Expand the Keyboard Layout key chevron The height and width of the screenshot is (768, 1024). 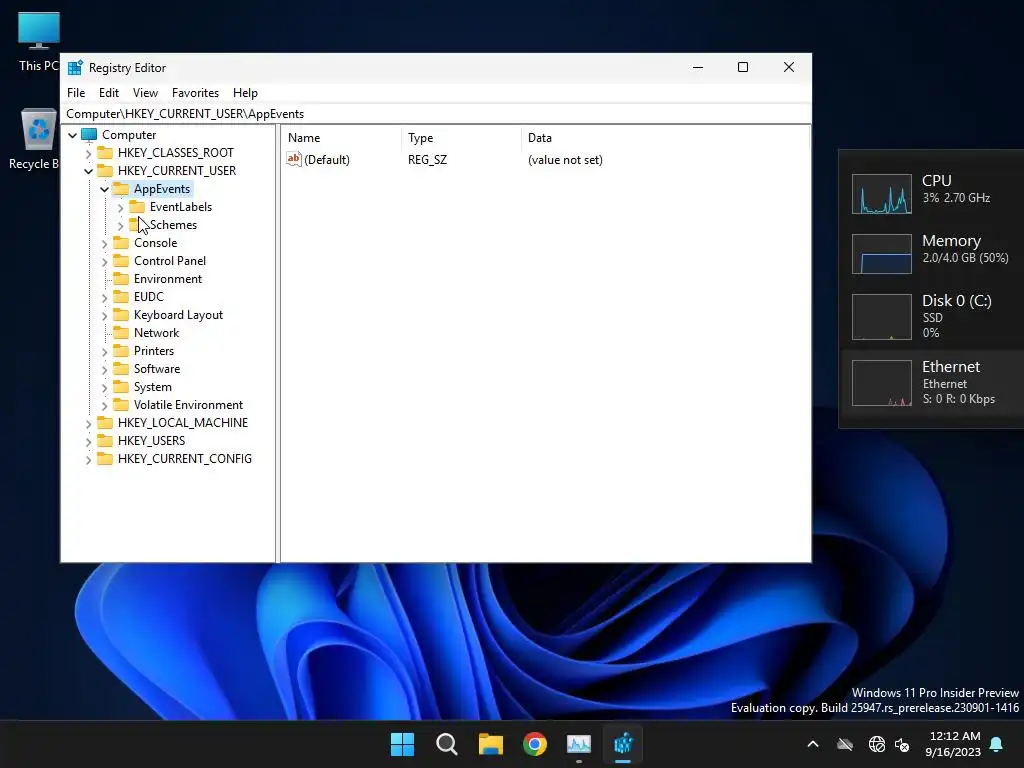(104, 315)
